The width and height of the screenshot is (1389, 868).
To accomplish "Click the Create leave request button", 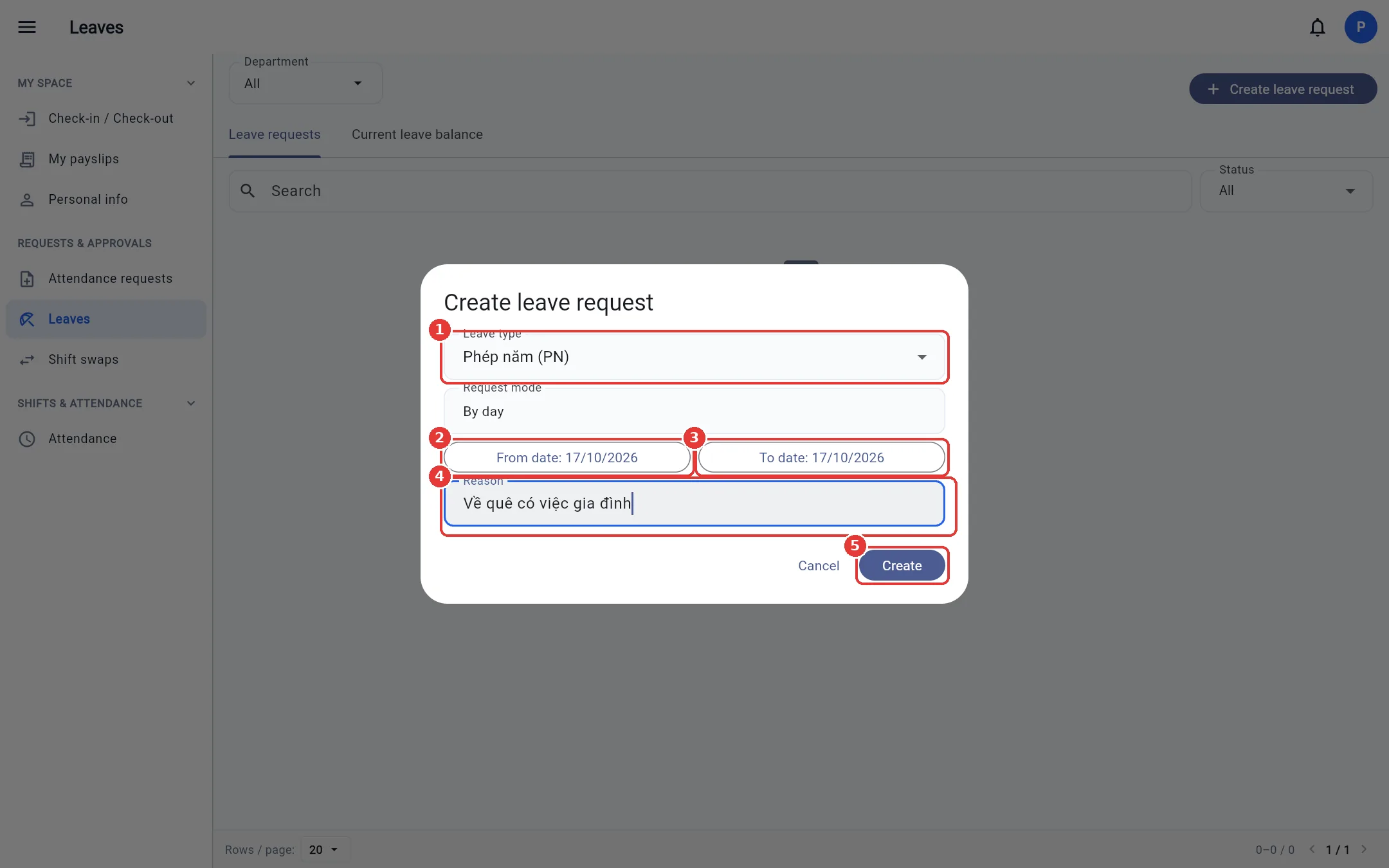I will pyautogui.click(x=1283, y=89).
